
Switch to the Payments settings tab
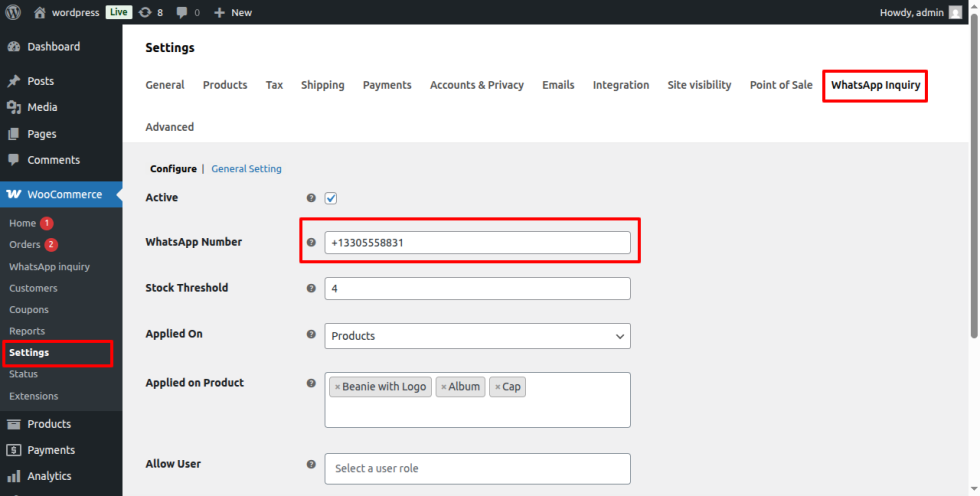click(x=387, y=85)
